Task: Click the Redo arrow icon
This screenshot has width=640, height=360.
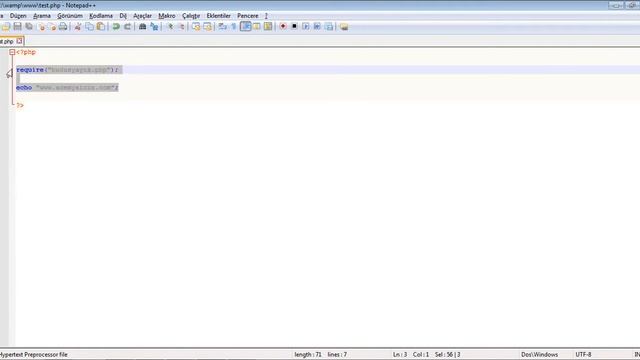Action: tap(127, 27)
